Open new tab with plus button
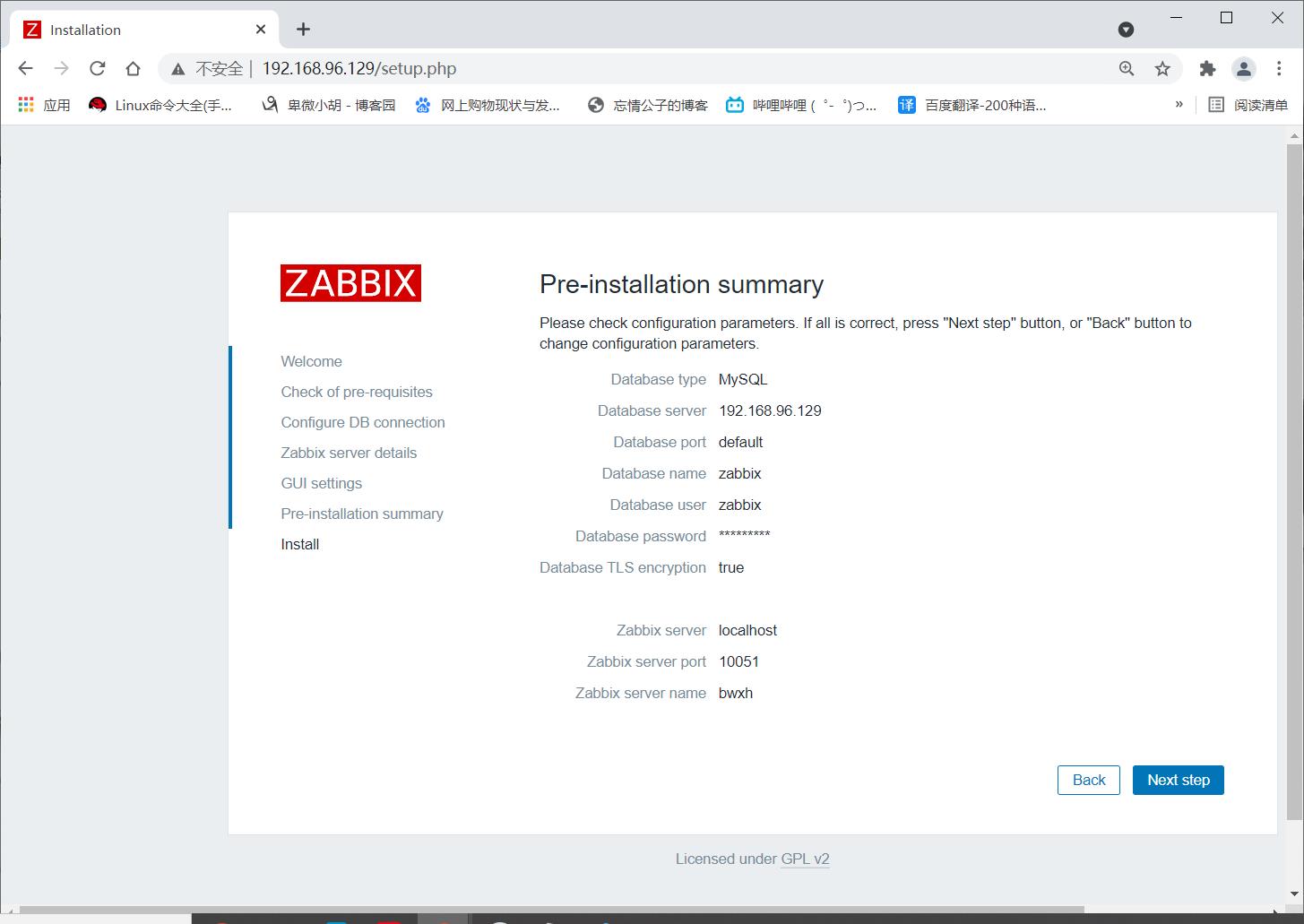The width and height of the screenshot is (1304, 924). coord(303,30)
